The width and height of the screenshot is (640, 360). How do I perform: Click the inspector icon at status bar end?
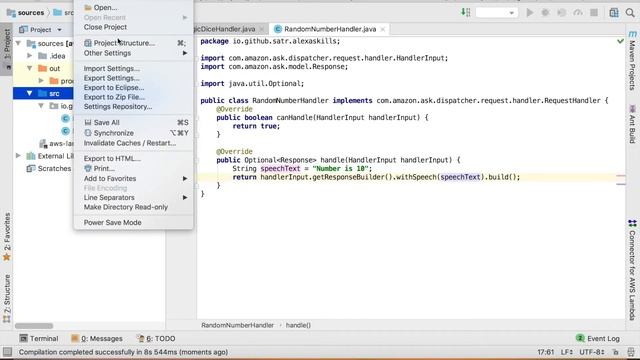pos(631,352)
